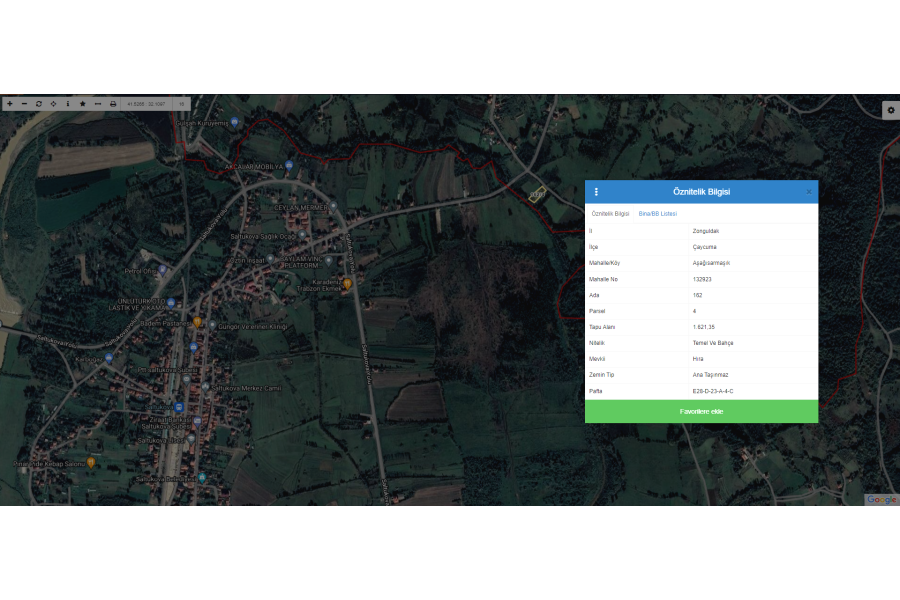Viewport: 900px width, 600px height.
Task: Zoom out using the minus icon
Action: click(x=24, y=103)
